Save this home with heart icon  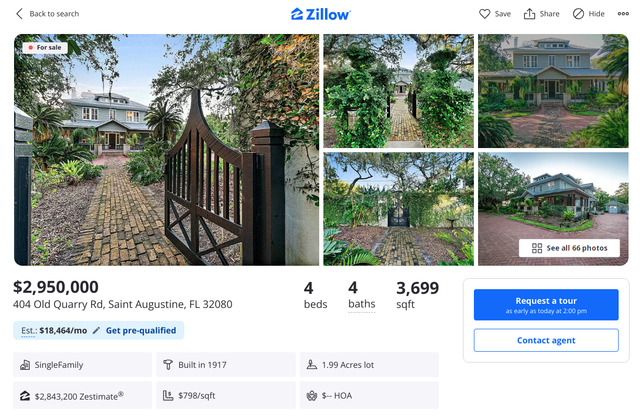[x=485, y=14]
